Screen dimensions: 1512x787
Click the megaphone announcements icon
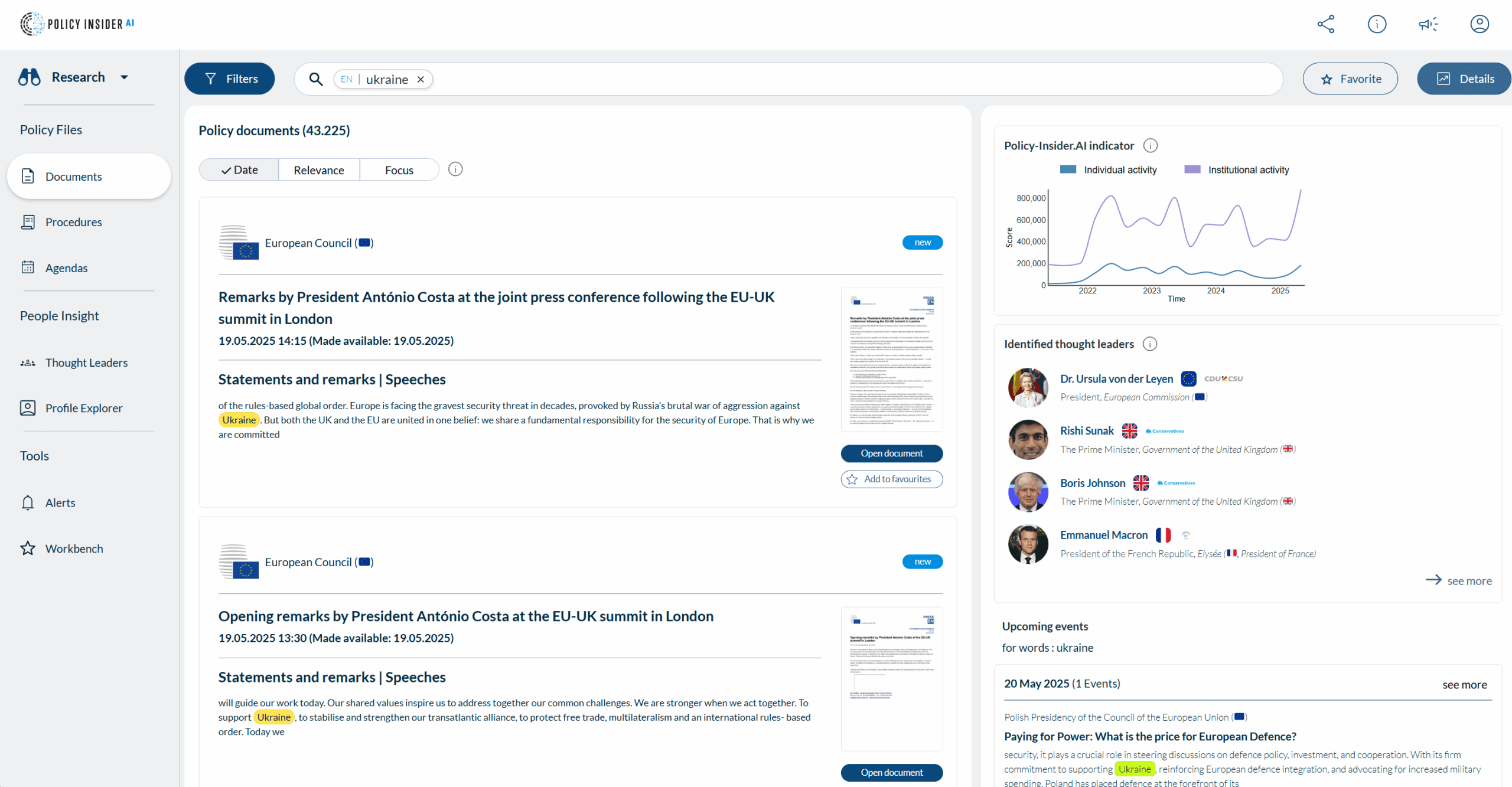[x=1428, y=24]
